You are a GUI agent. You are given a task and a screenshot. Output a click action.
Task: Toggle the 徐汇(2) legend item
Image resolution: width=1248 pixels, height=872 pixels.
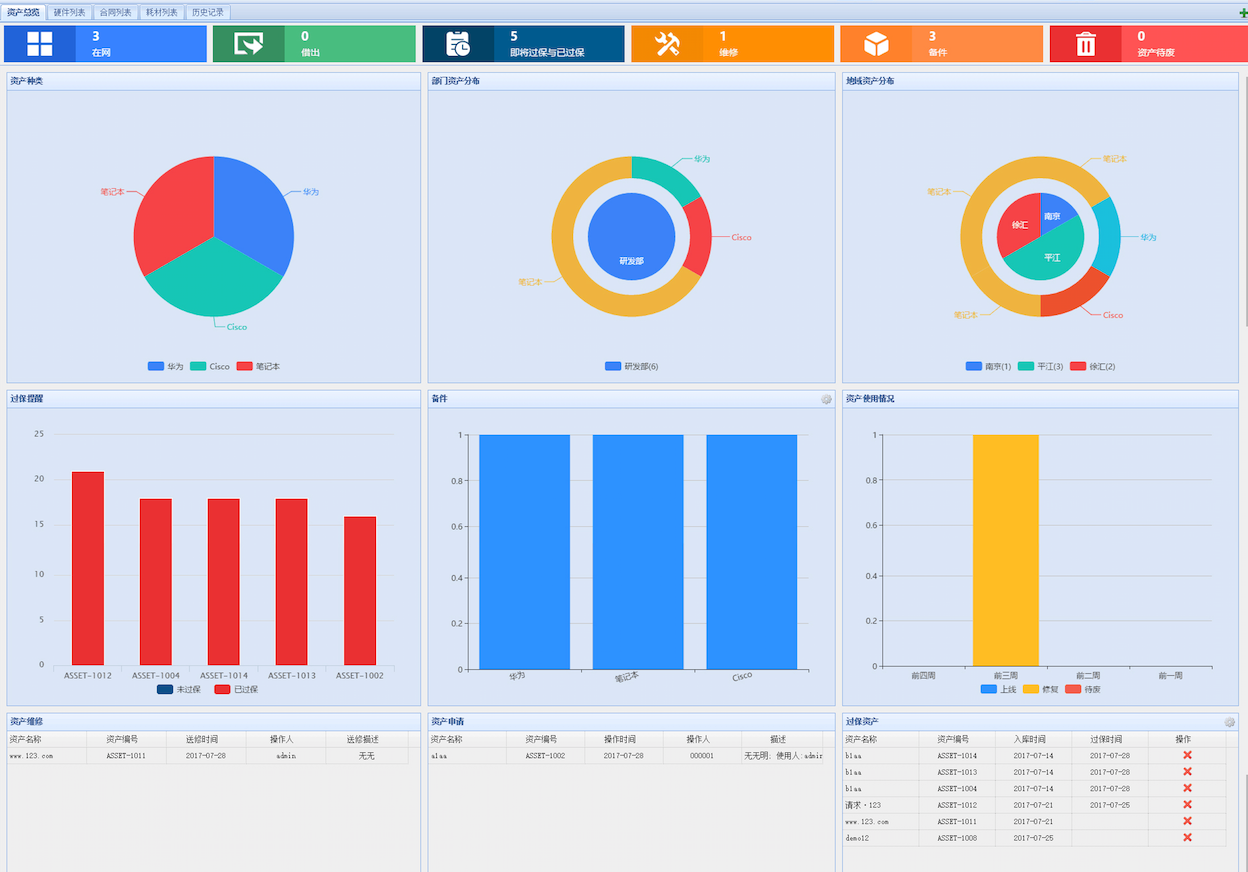(x=1093, y=366)
